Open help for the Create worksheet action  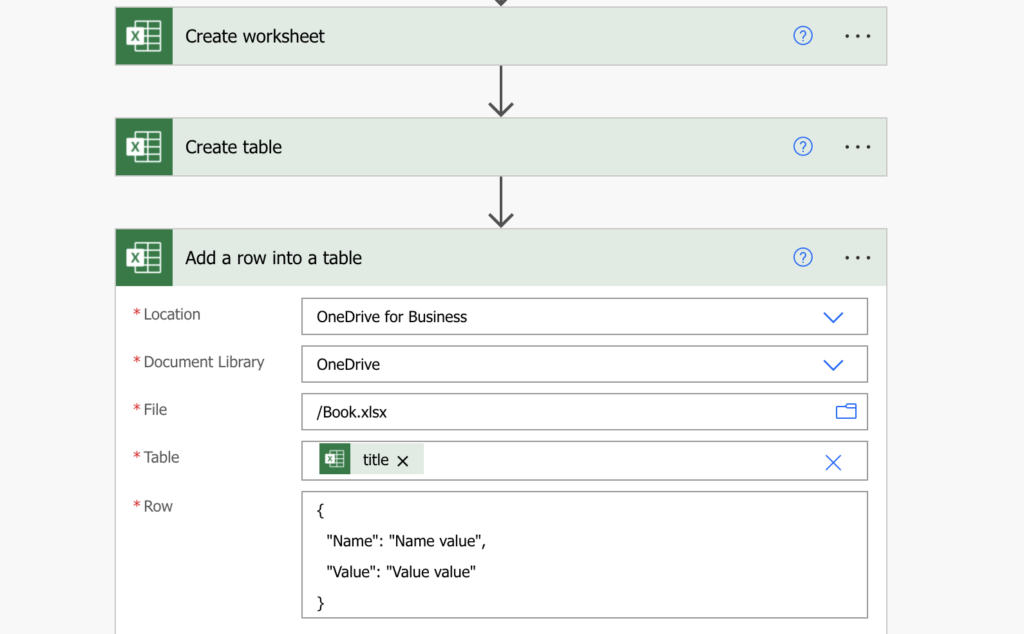[803, 36]
